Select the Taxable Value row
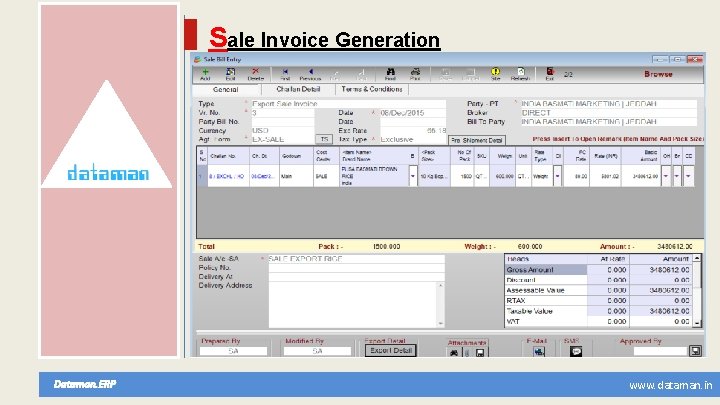The width and height of the screenshot is (720, 405). coord(598,311)
